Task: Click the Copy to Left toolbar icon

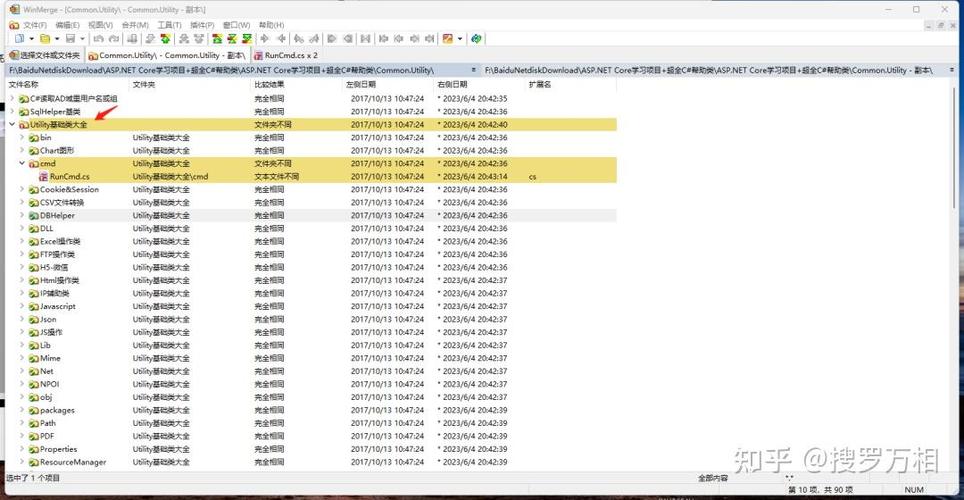Action: coord(282,39)
